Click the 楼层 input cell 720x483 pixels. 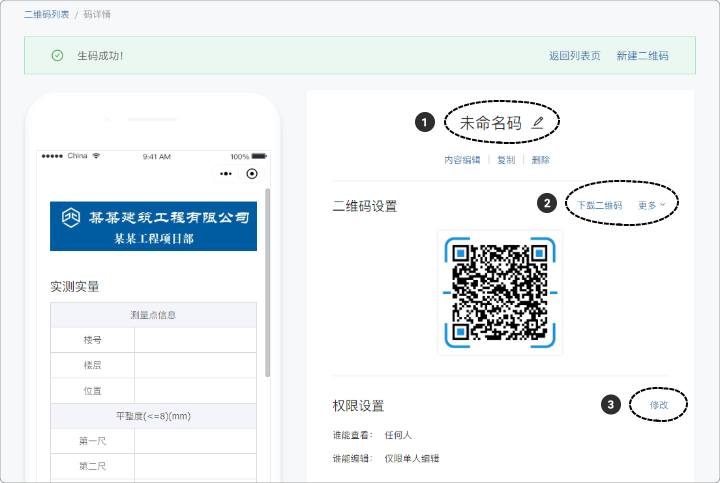pyautogui.click(x=195, y=365)
